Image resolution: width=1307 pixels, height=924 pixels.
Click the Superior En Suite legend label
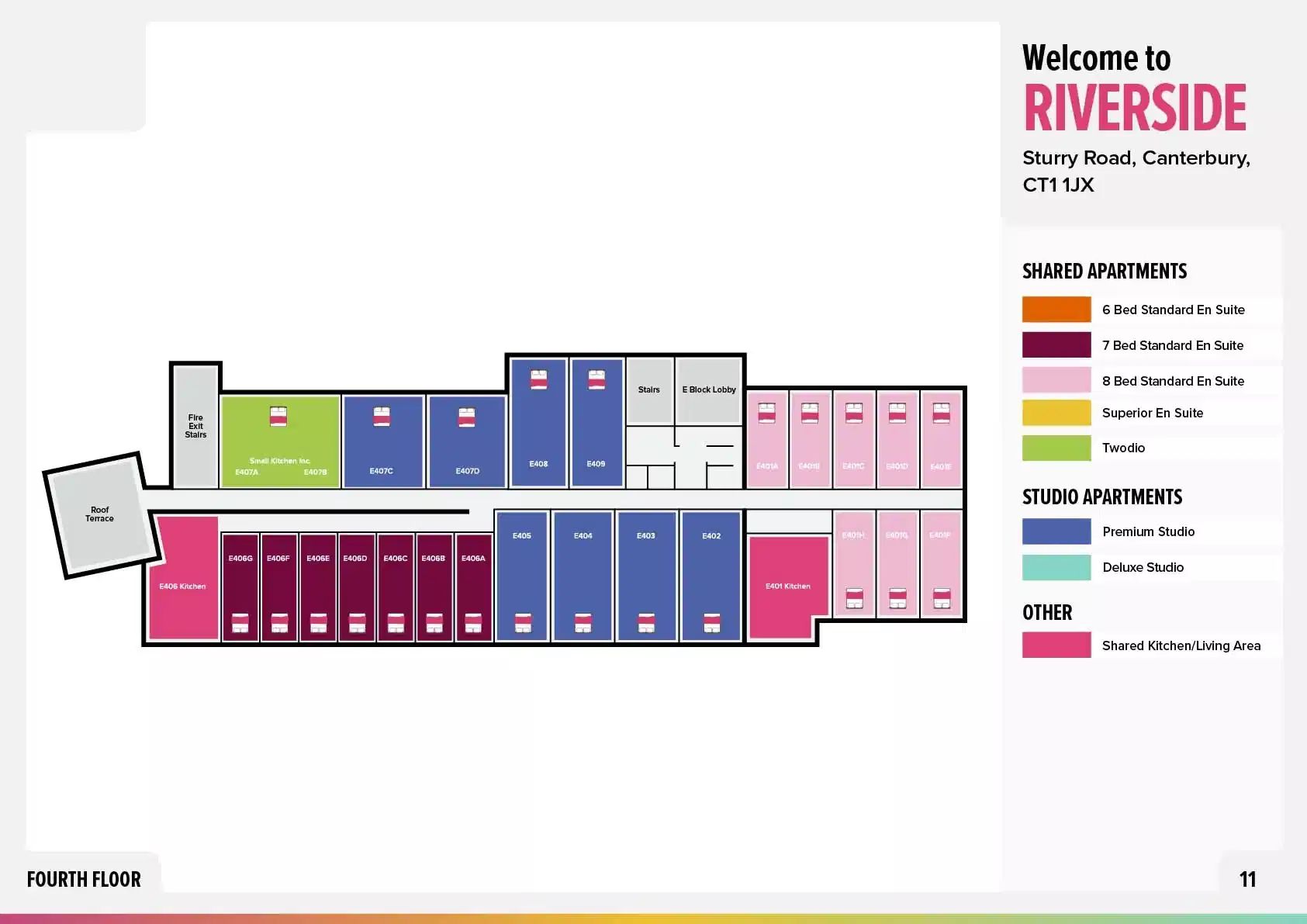(1153, 413)
